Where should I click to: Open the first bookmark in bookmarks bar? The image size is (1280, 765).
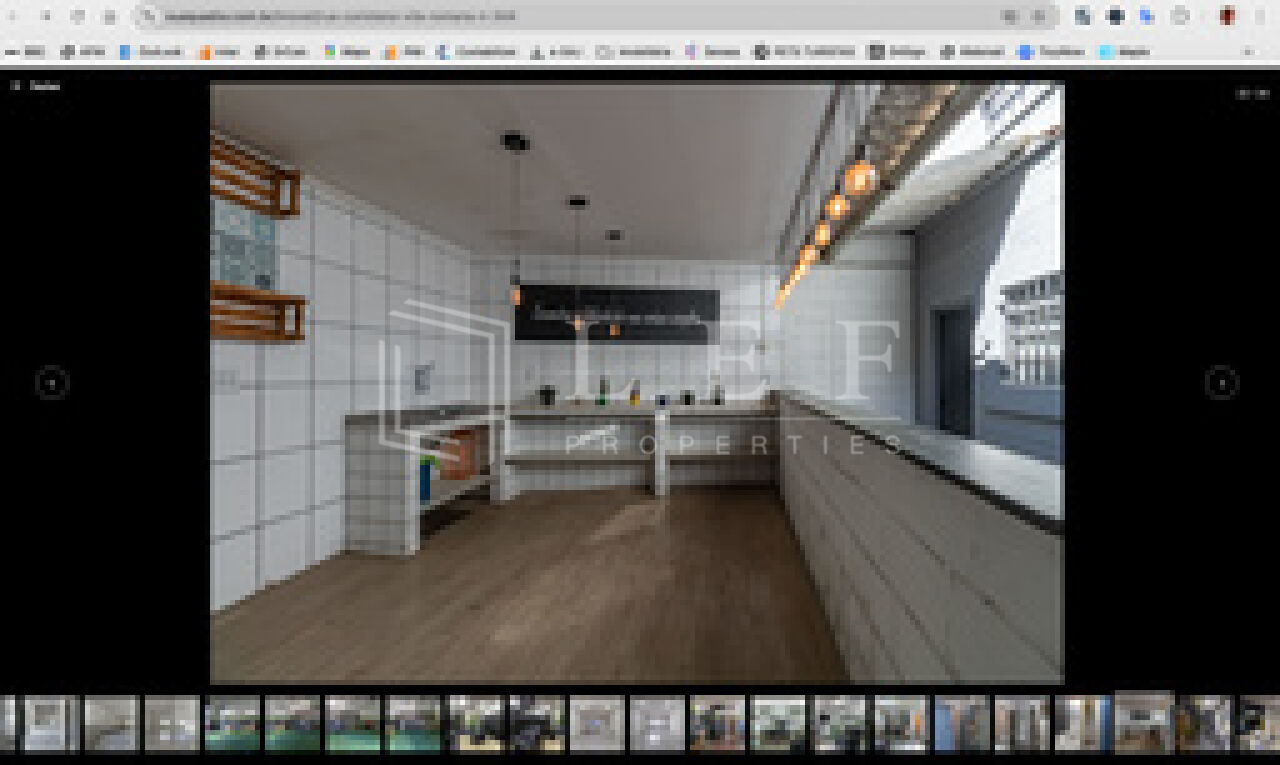coord(26,52)
